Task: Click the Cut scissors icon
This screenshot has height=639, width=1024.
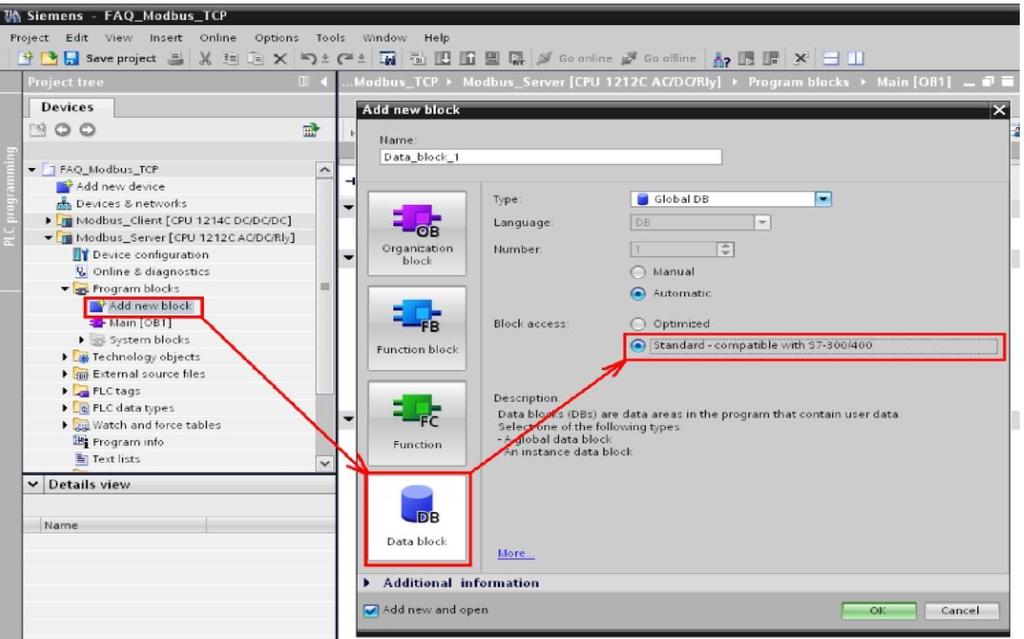Action: 205,58
